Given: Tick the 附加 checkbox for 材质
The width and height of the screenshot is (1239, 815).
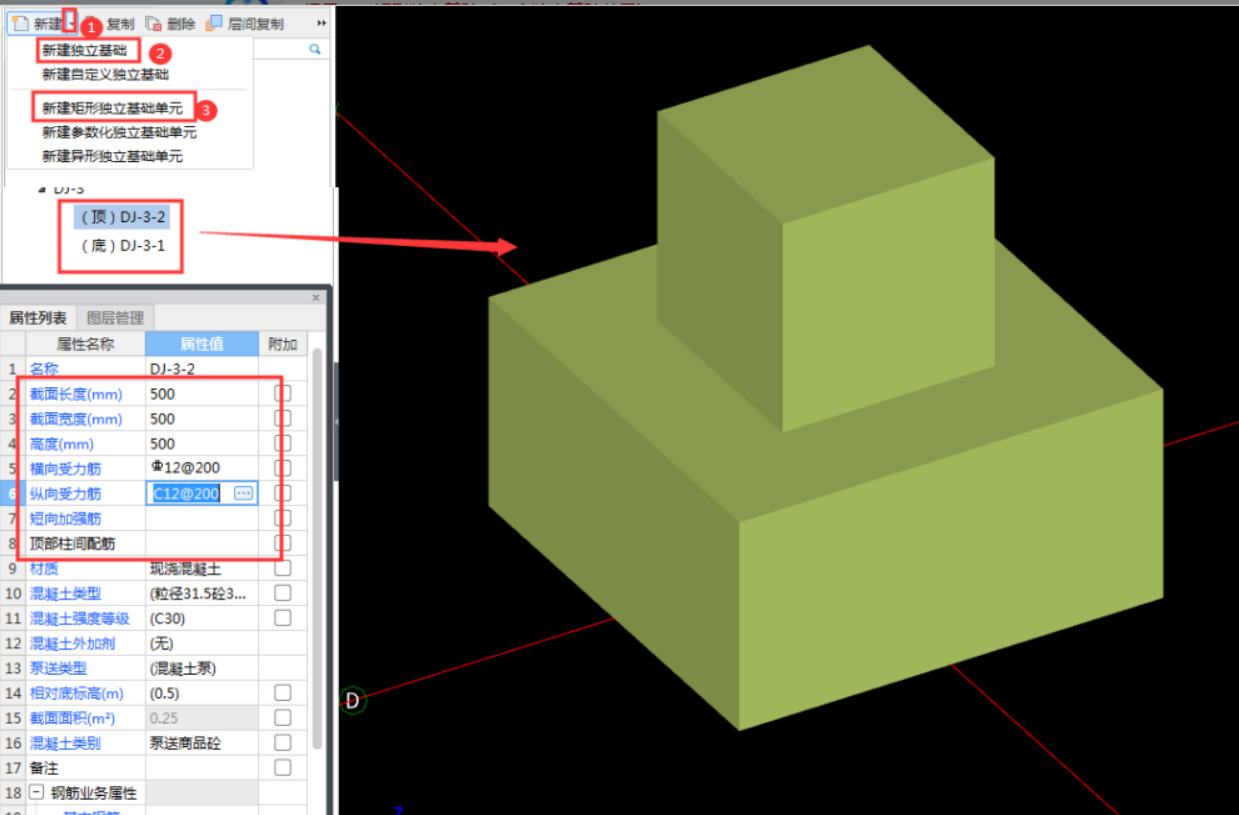Looking at the screenshot, I should point(283,568).
